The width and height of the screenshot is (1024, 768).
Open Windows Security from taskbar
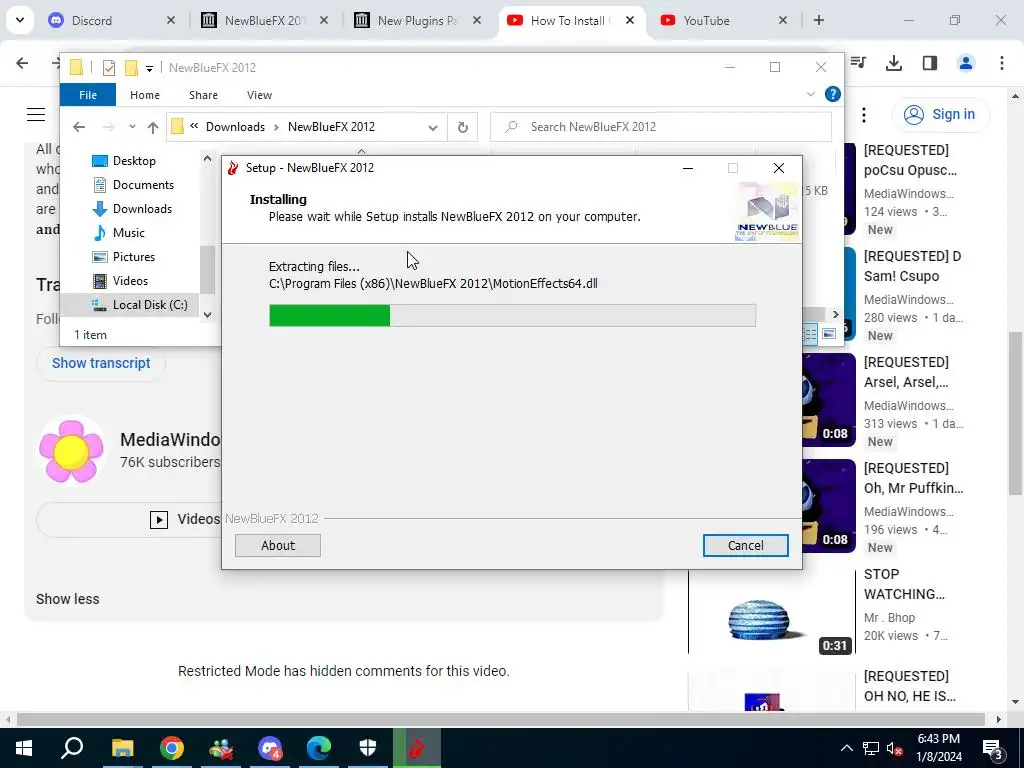coord(367,748)
